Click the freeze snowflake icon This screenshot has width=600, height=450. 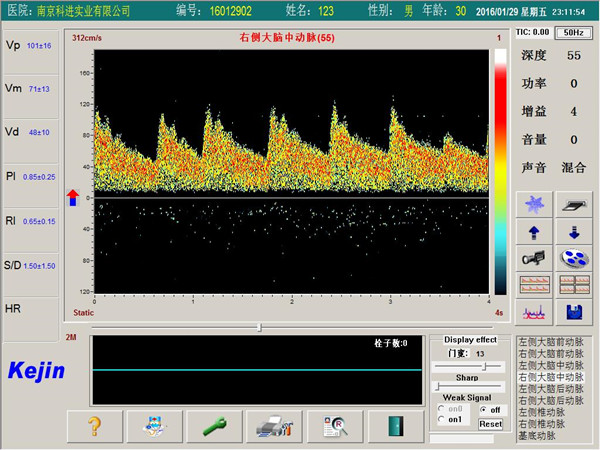532,204
